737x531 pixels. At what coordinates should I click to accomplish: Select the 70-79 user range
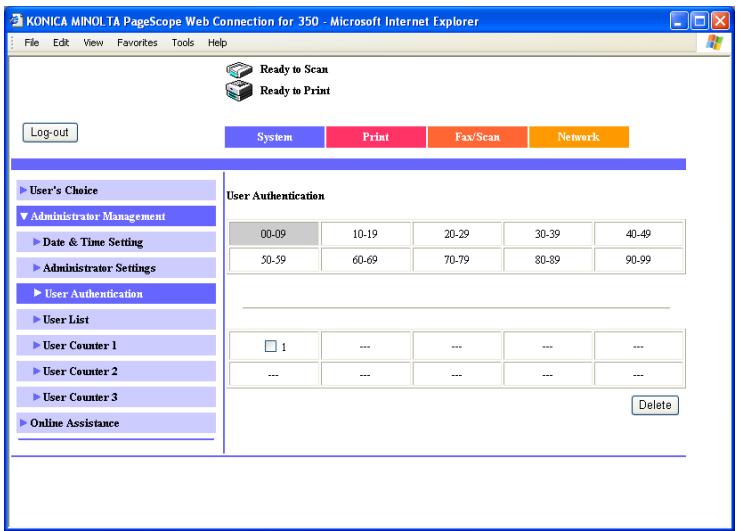tap(457, 260)
